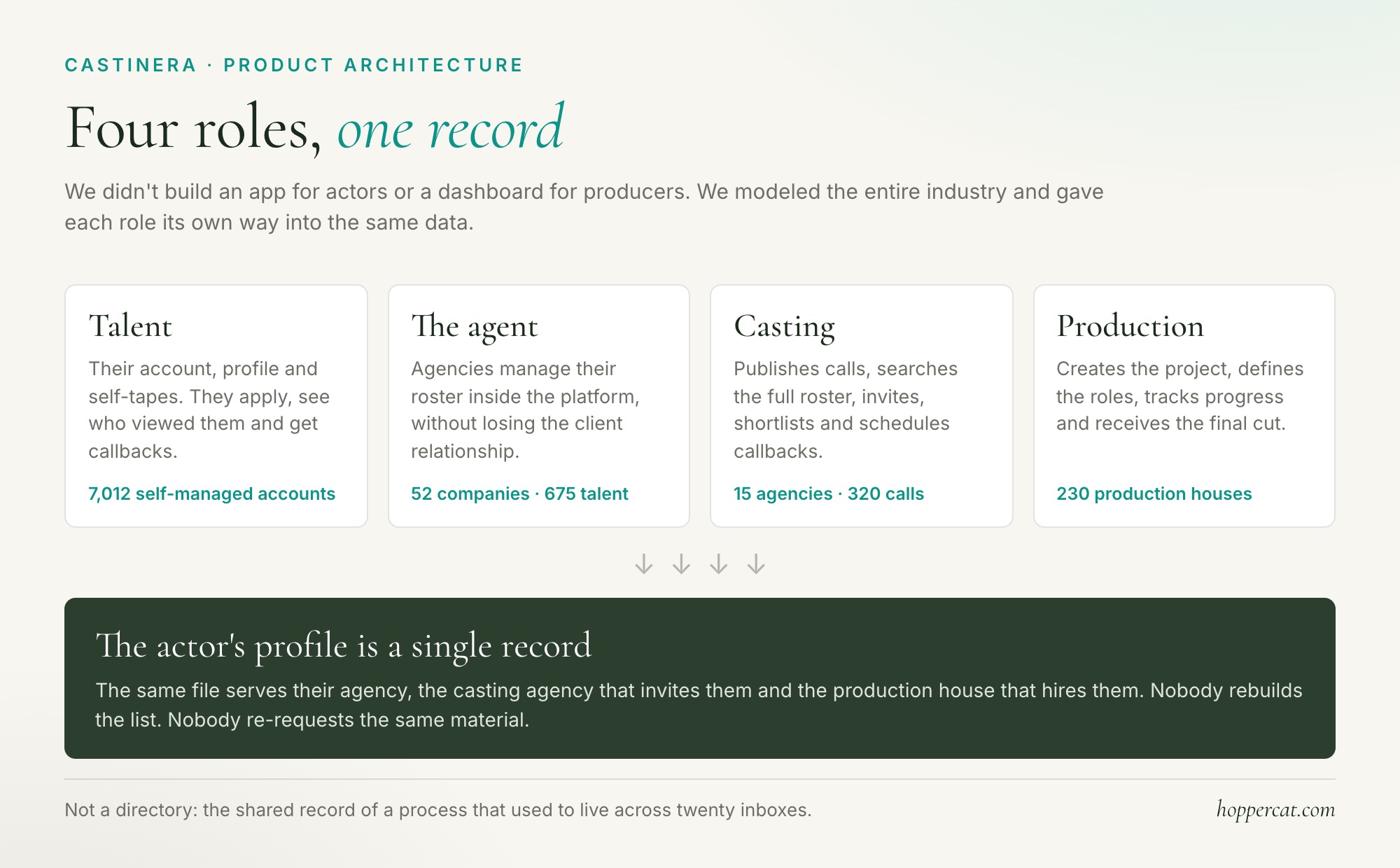Select 'The agent' card title
Image resolution: width=1400 pixels, height=868 pixels.
click(x=475, y=328)
